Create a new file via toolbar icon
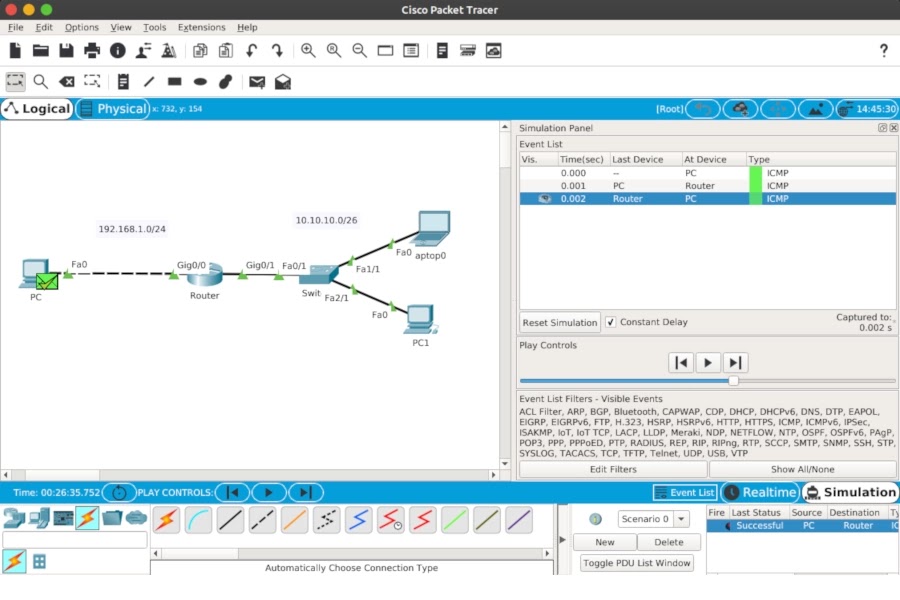This screenshot has width=900, height=600. [15, 51]
